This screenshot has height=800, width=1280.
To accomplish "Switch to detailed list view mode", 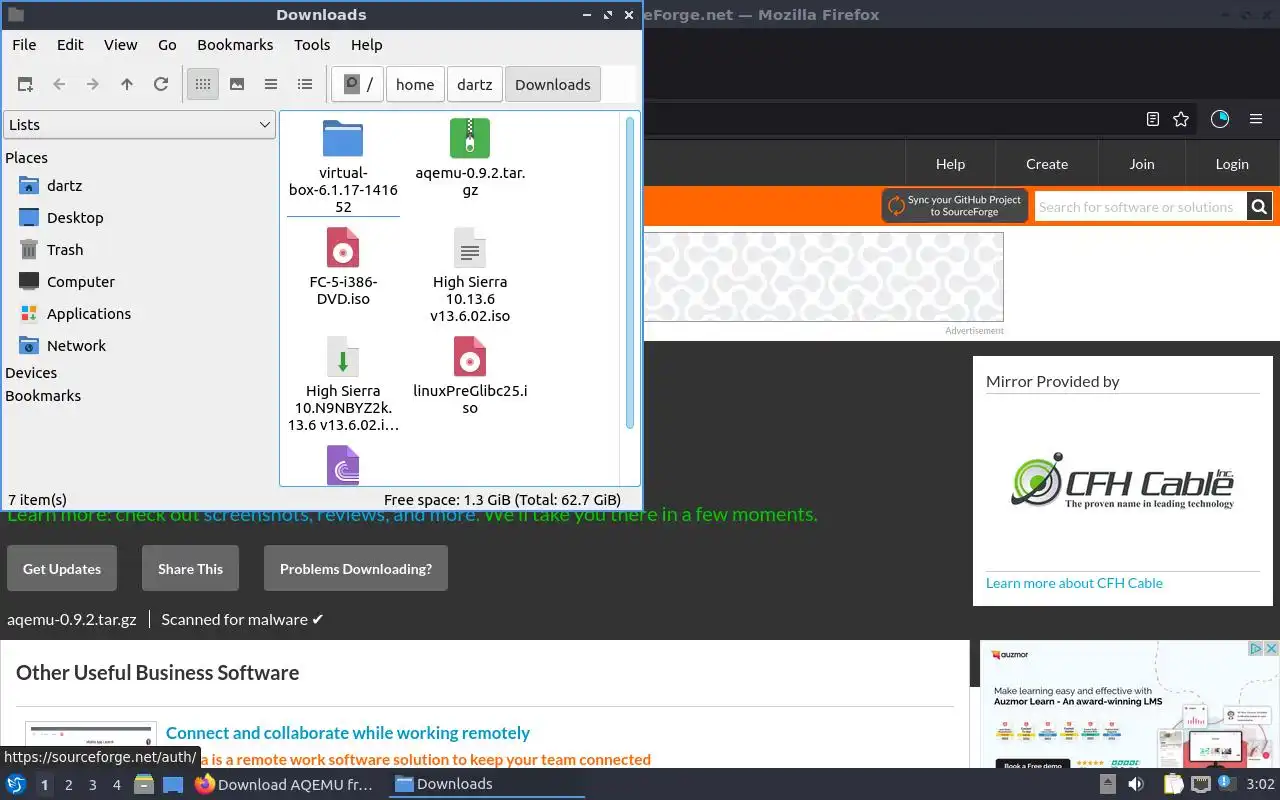I will [x=305, y=85].
